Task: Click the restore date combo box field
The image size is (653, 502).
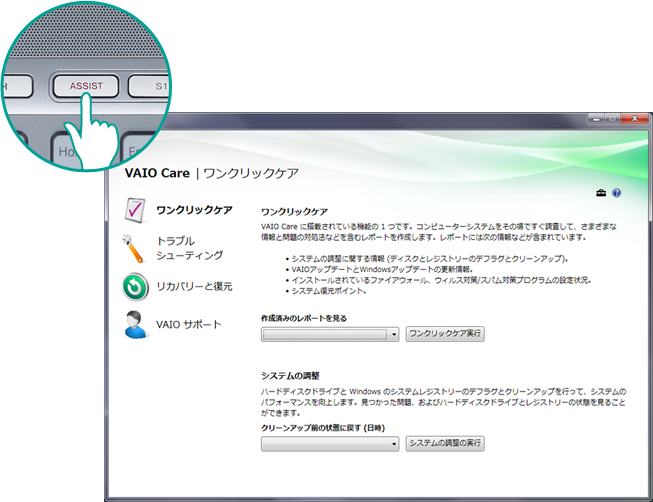Action: [x=325, y=442]
